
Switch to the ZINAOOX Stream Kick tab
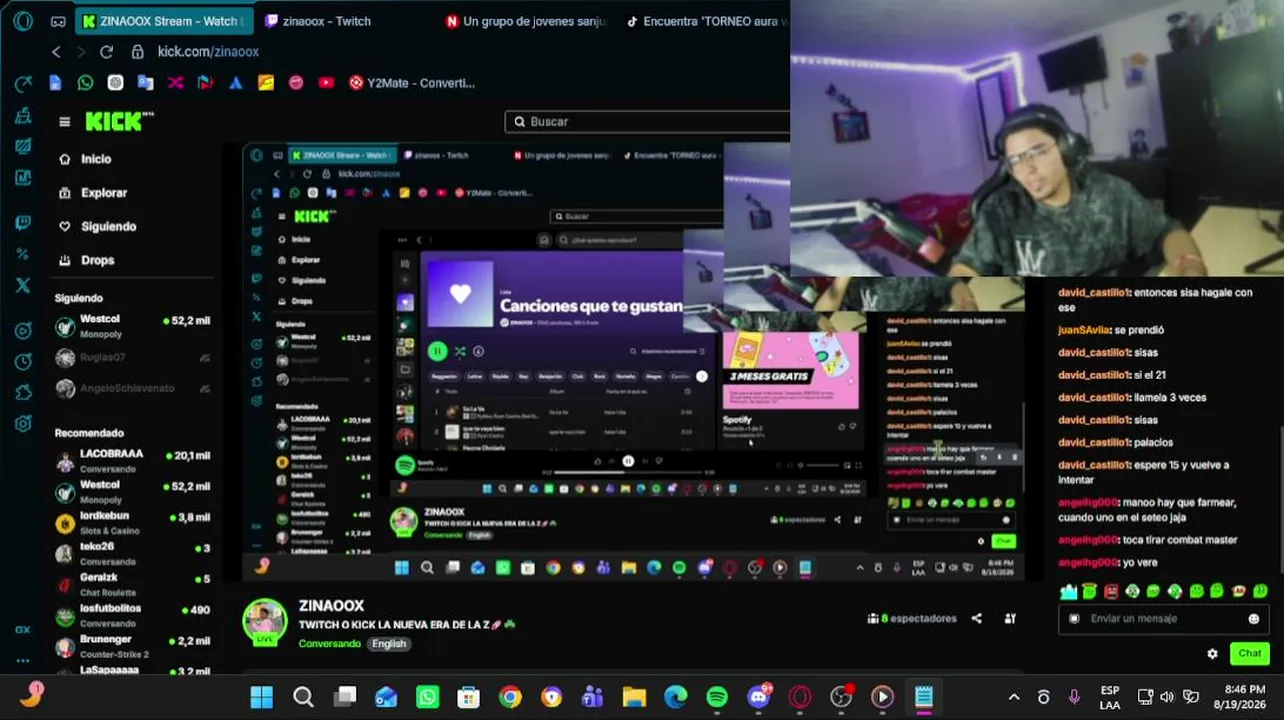point(166,21)
